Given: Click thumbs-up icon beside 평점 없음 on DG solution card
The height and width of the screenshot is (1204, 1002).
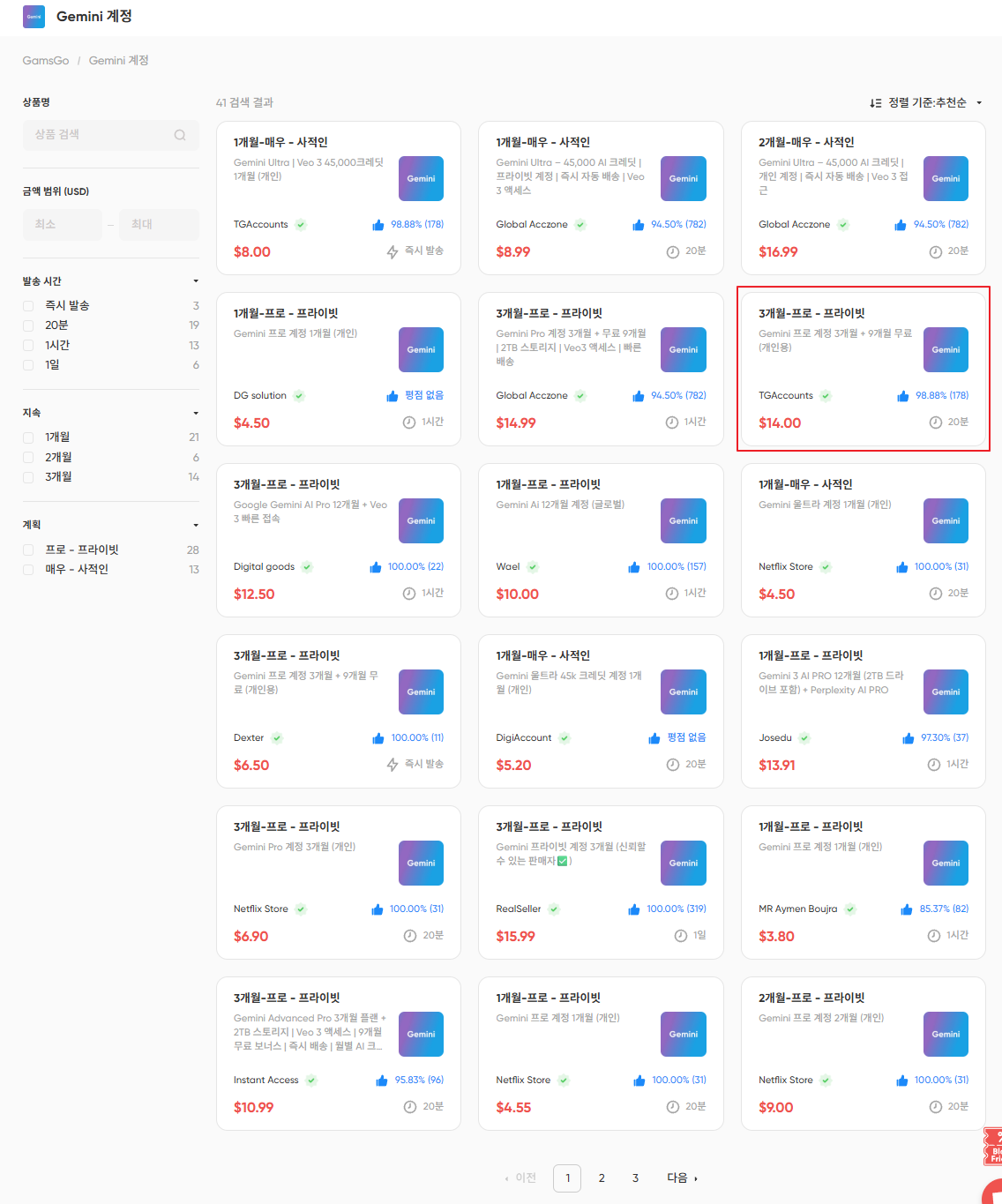Looking at the screenshot, I should (x=393, y=396).
